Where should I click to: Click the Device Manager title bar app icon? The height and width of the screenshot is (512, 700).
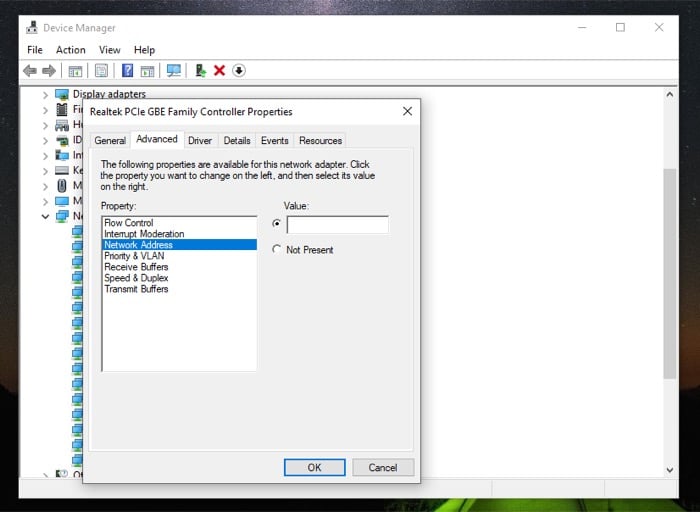(32, 28)
